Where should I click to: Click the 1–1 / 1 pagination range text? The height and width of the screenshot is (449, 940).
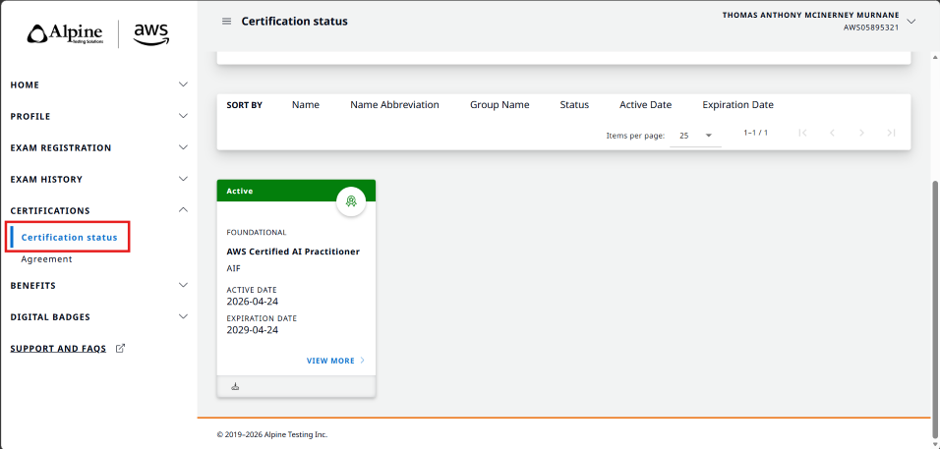tap(755, 132)
